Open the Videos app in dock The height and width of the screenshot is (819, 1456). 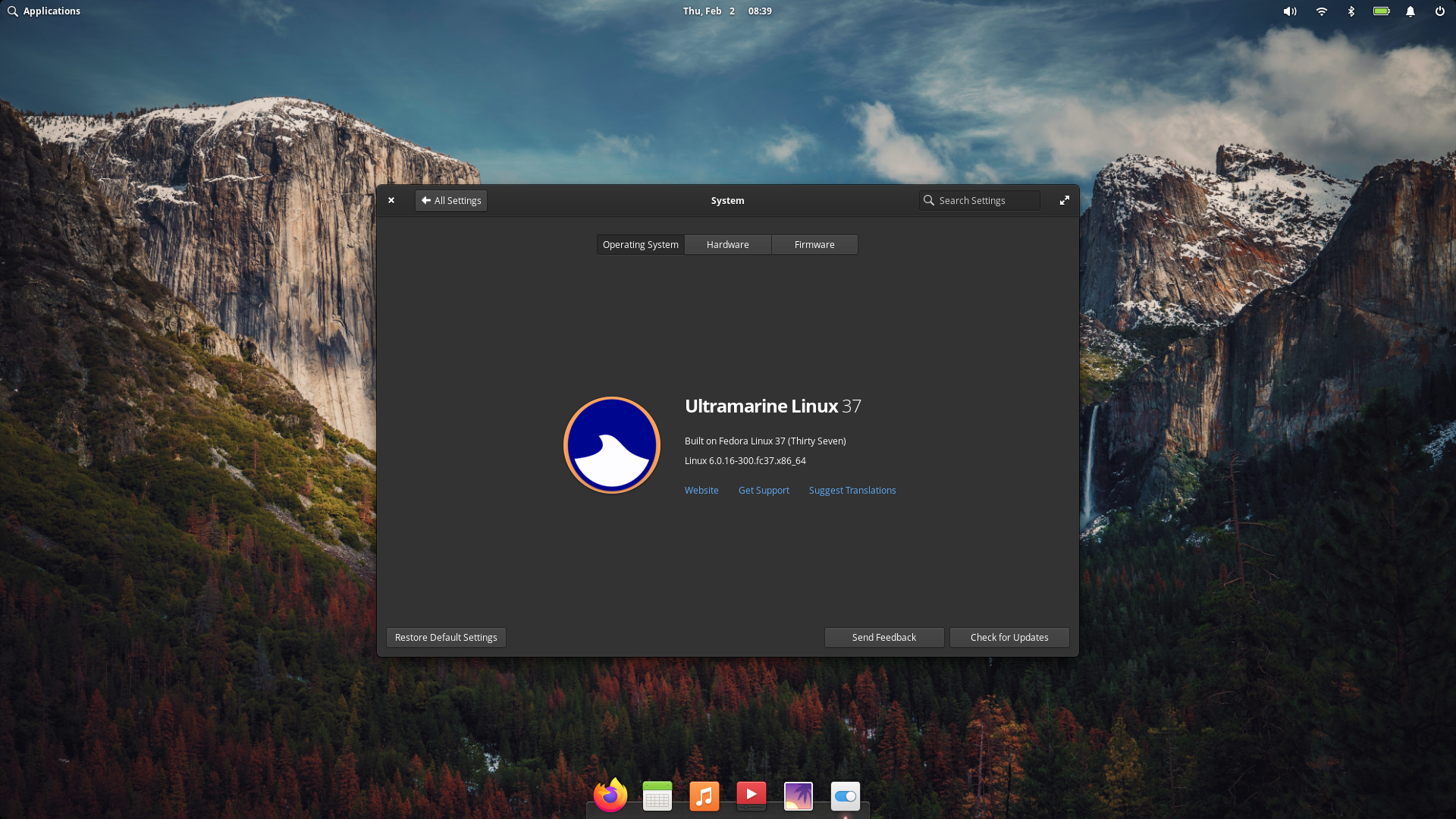coord(752,795)
